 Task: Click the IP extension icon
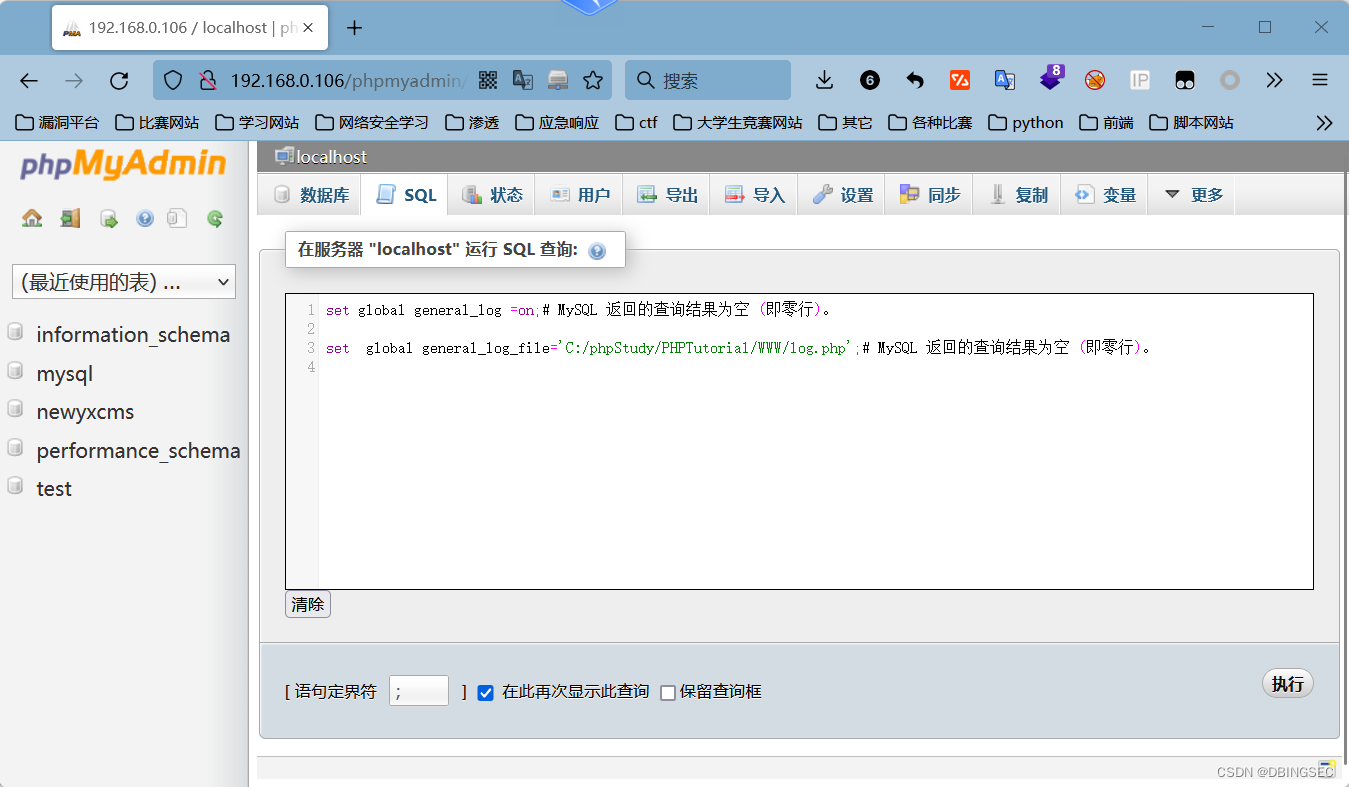point(1140,80)
